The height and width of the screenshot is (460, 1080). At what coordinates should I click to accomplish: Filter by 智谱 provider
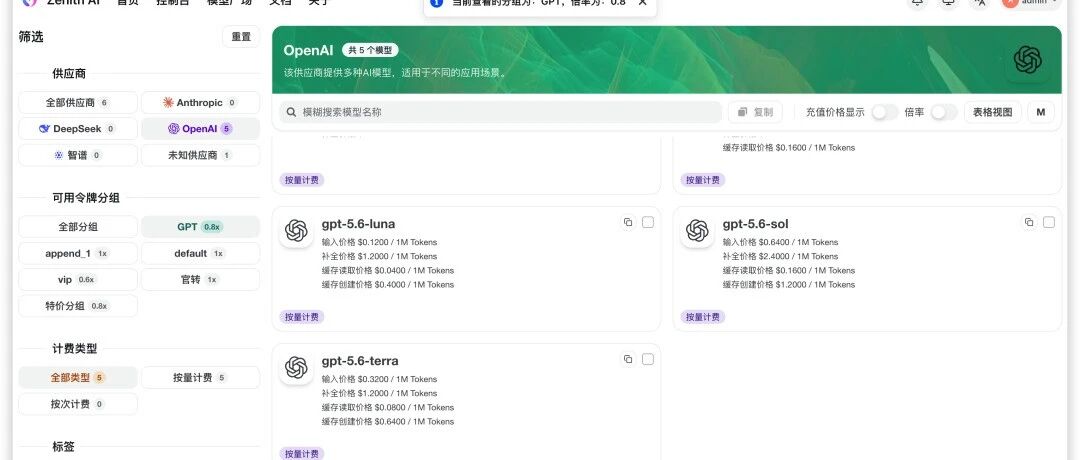point(78,155)
